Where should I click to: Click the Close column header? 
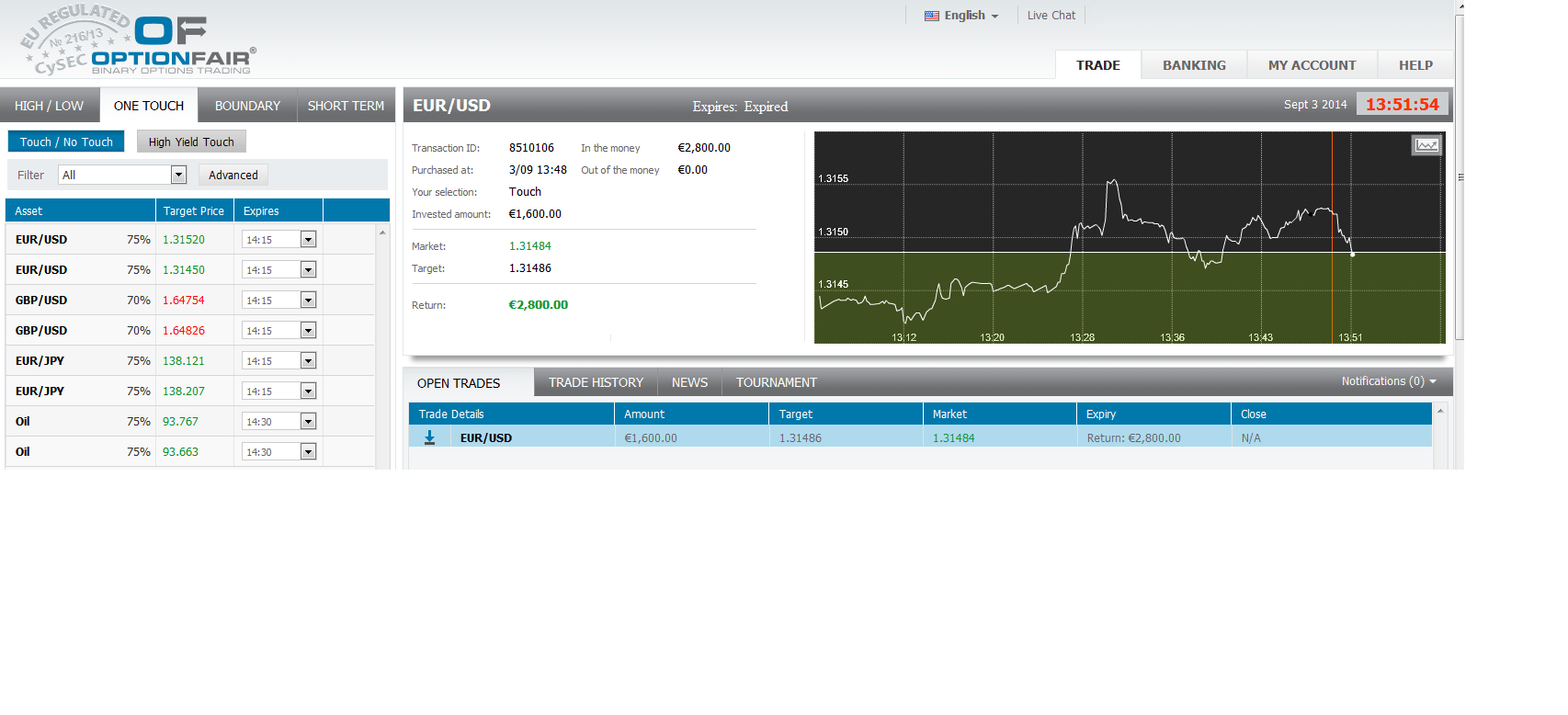[x=1331, y=414]
